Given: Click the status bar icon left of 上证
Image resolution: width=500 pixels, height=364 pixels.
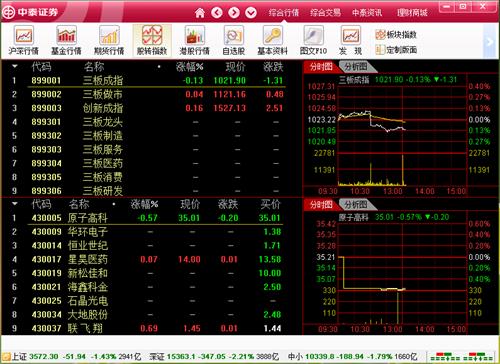Looking at the screenshot, I should pos(6,357).
